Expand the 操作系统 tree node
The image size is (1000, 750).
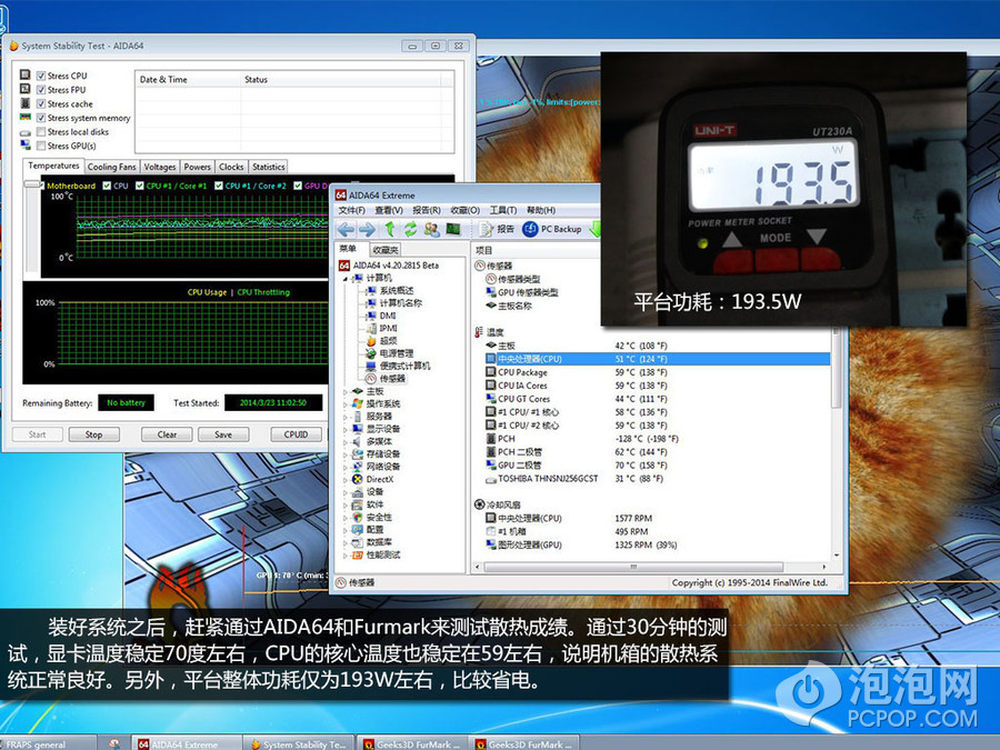(x=345, y=404)
